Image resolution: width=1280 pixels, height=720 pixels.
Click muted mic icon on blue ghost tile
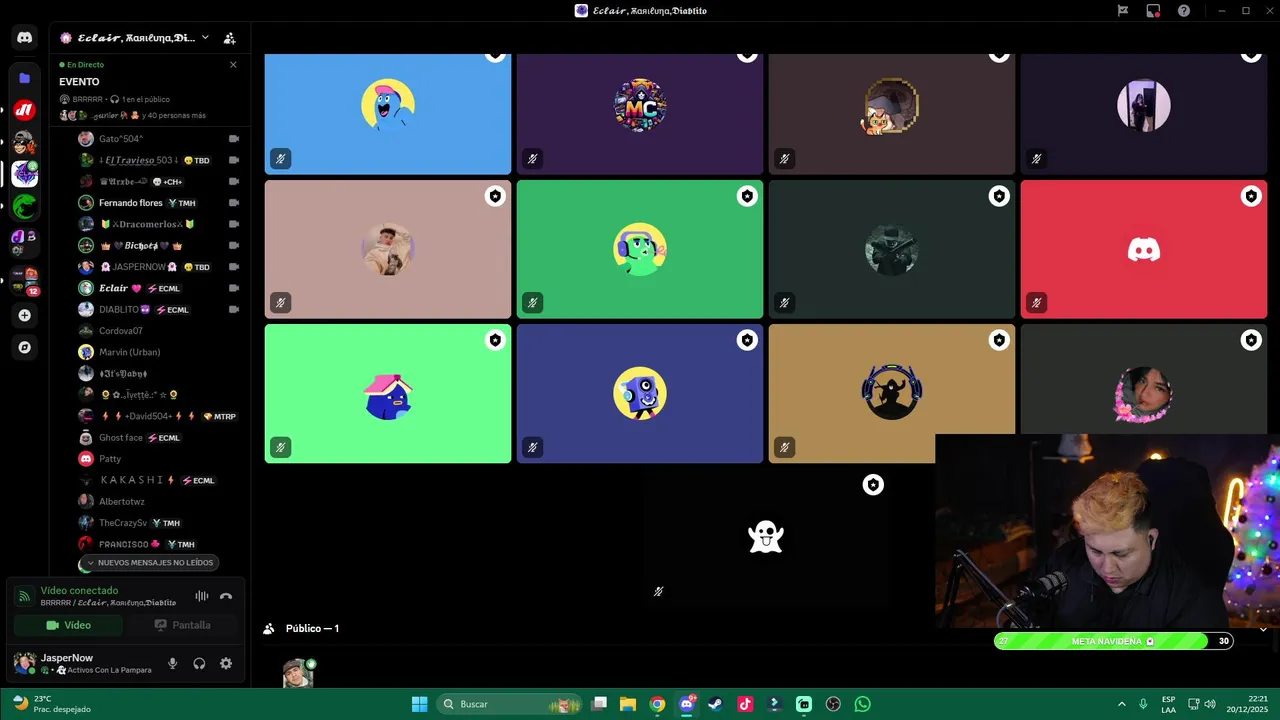click(280, 159)
